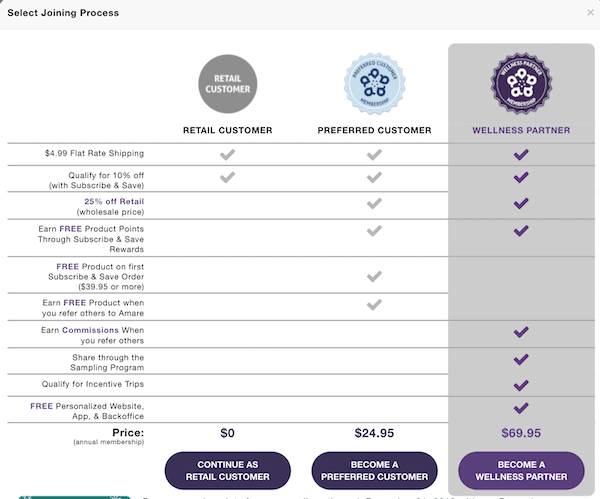Viewport: 600px width, 499px height.
Task: Click the light blue Preferred Customer membership badge
Action: pos(375,84)
